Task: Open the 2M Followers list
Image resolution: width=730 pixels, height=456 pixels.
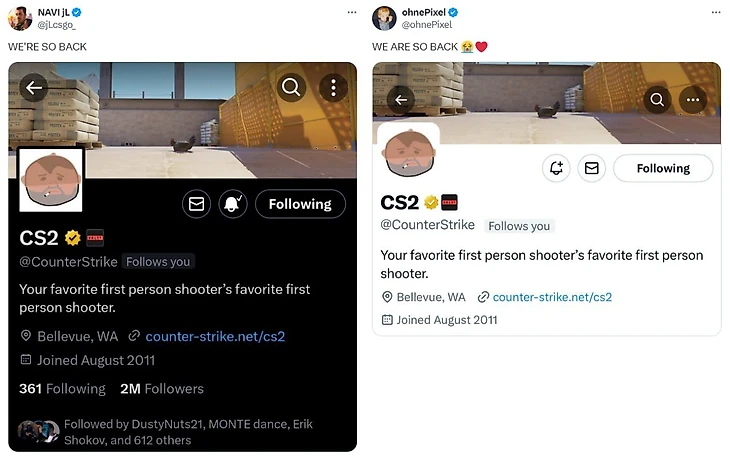Action: click(162, 389)
